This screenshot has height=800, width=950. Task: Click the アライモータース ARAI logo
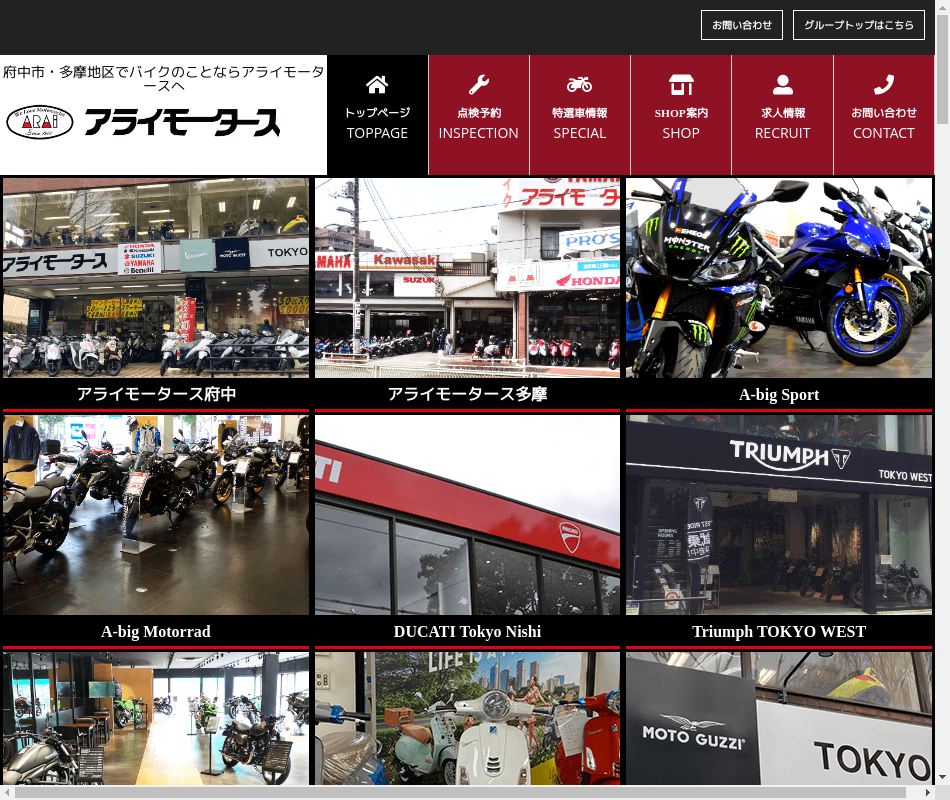click(x=144, y=122)
